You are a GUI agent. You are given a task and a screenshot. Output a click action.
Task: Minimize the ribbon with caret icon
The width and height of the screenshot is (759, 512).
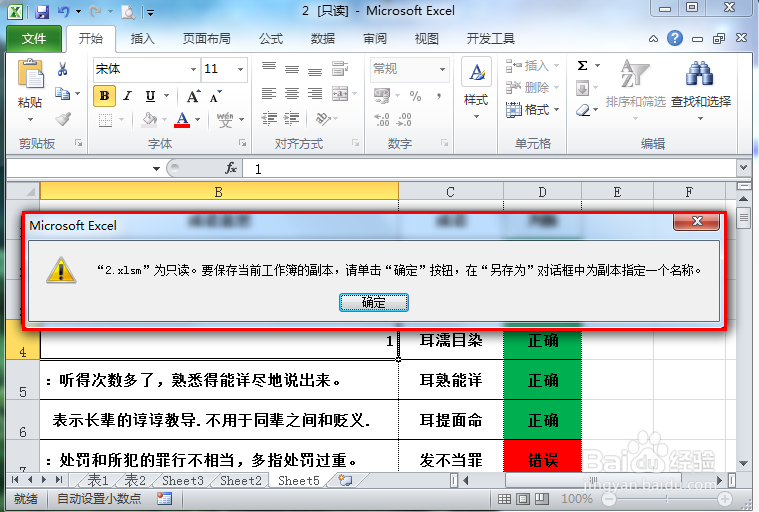653,39
